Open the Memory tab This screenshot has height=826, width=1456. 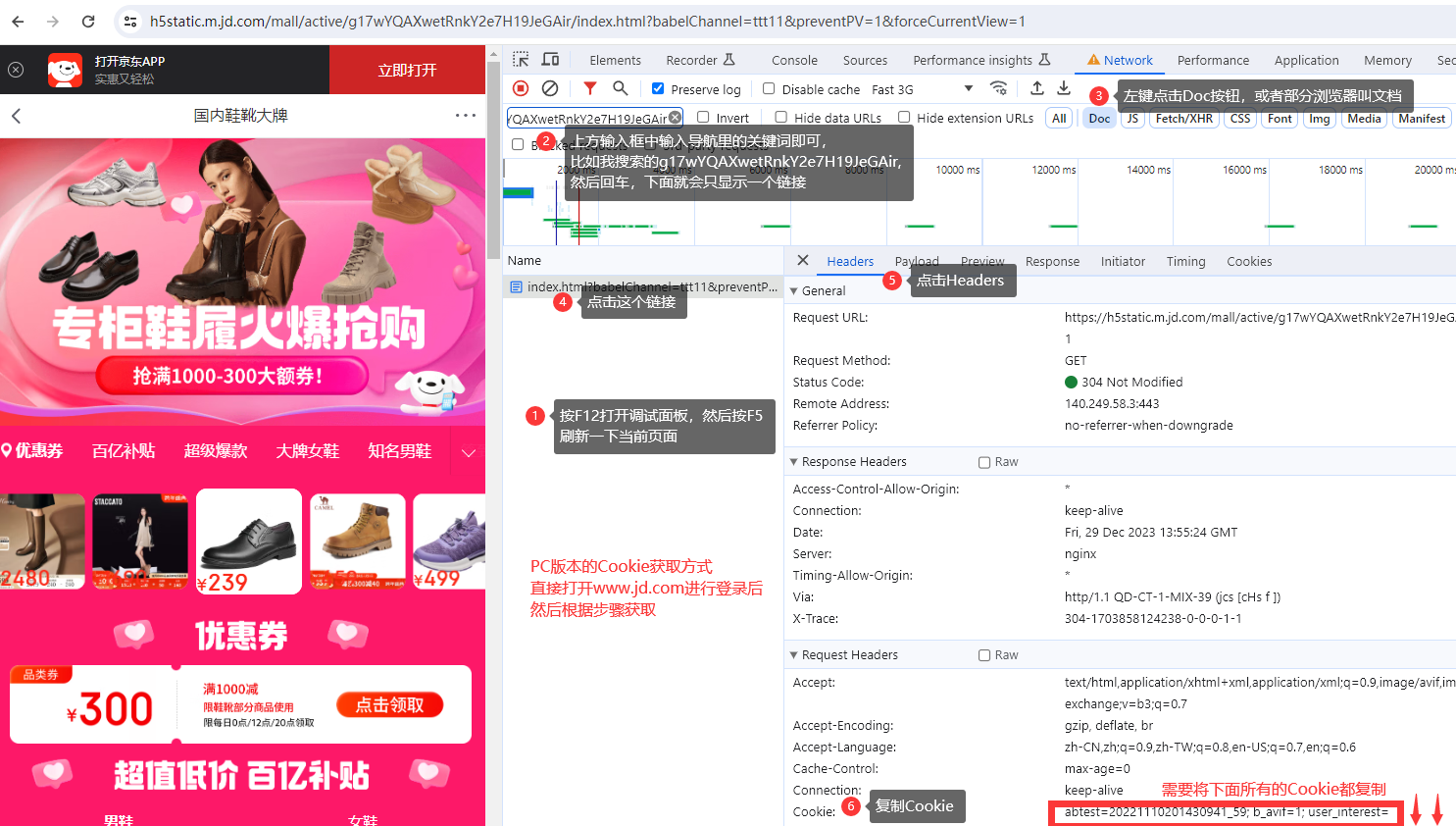click(1387, 60)
